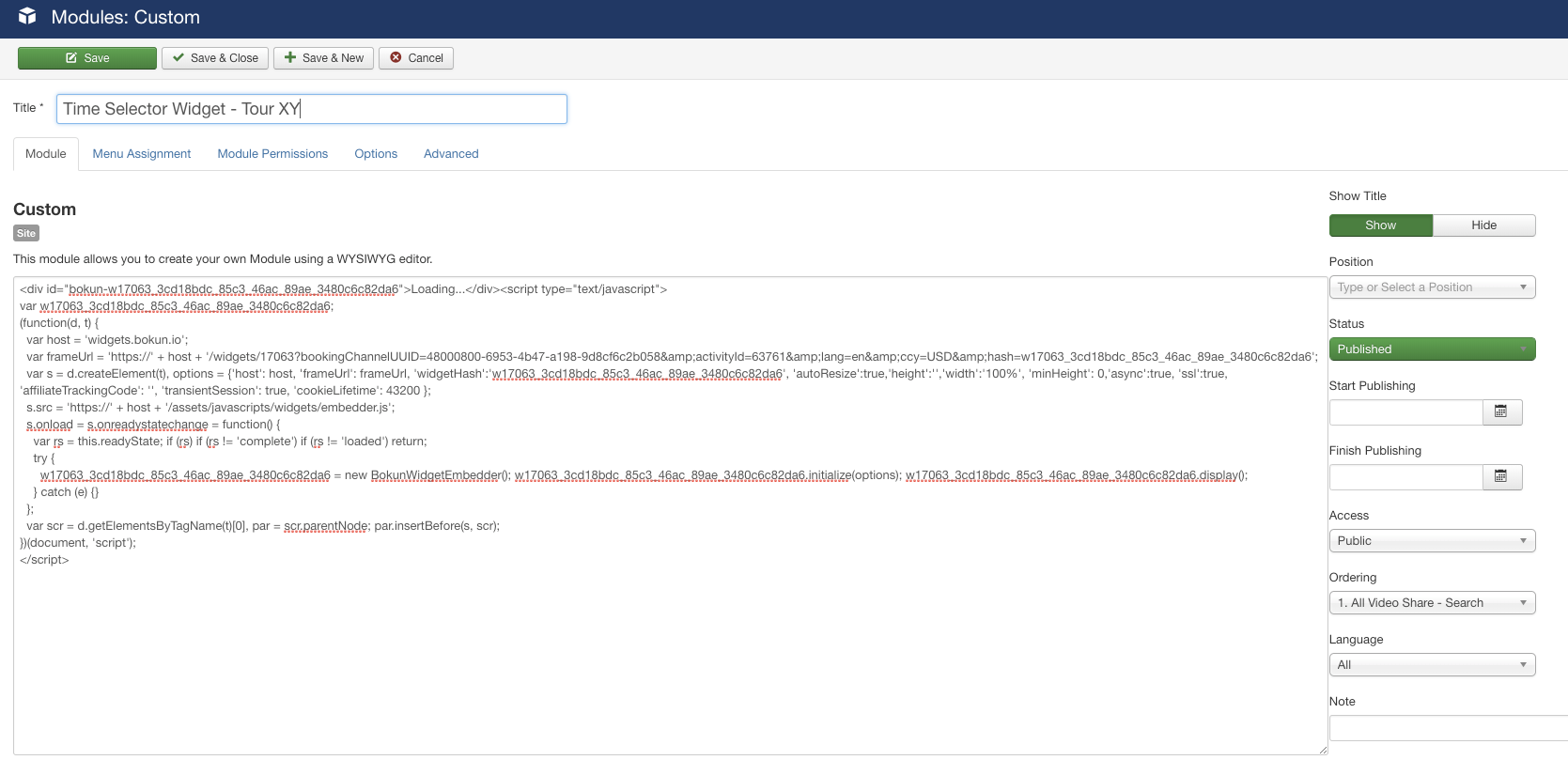Viewport: 1568px width, 760px height.
Task: Click the editor resize handle corner
Action: pos(1323,750)
